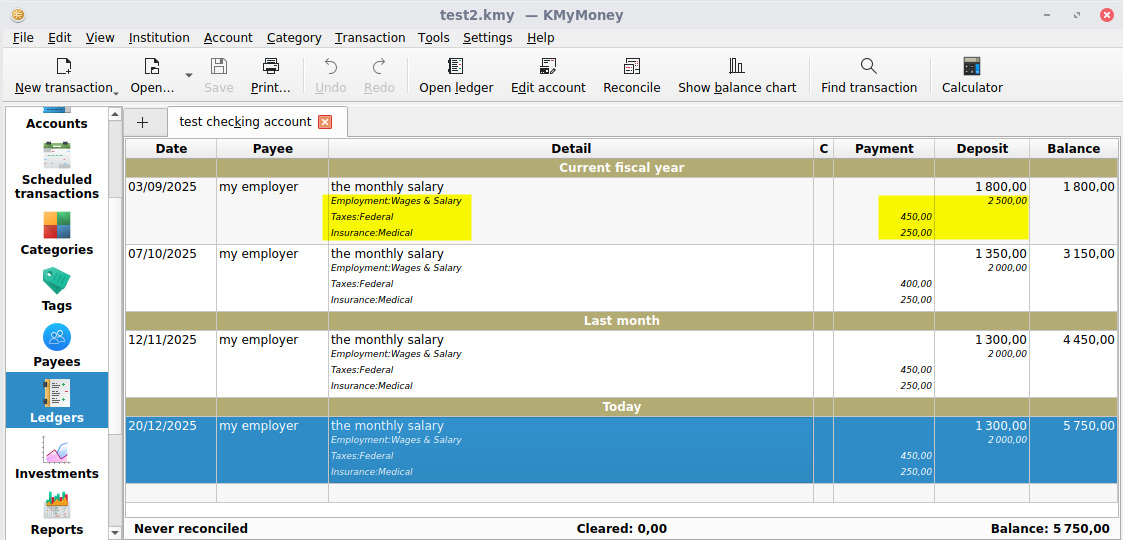Open the Payees view in sidebar
Image resolution: width=1123 pixels, height=540 pixels.
(x=57, y=346)
